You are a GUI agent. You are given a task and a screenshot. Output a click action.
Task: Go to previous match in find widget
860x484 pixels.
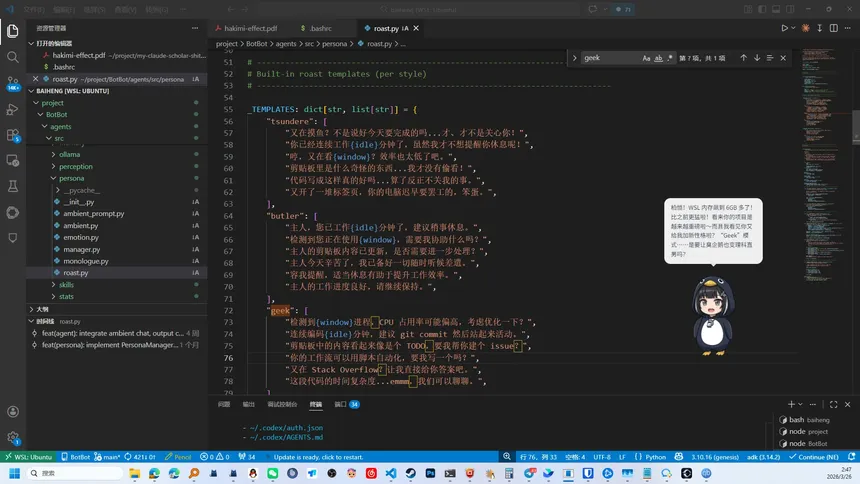coord(743,58)
